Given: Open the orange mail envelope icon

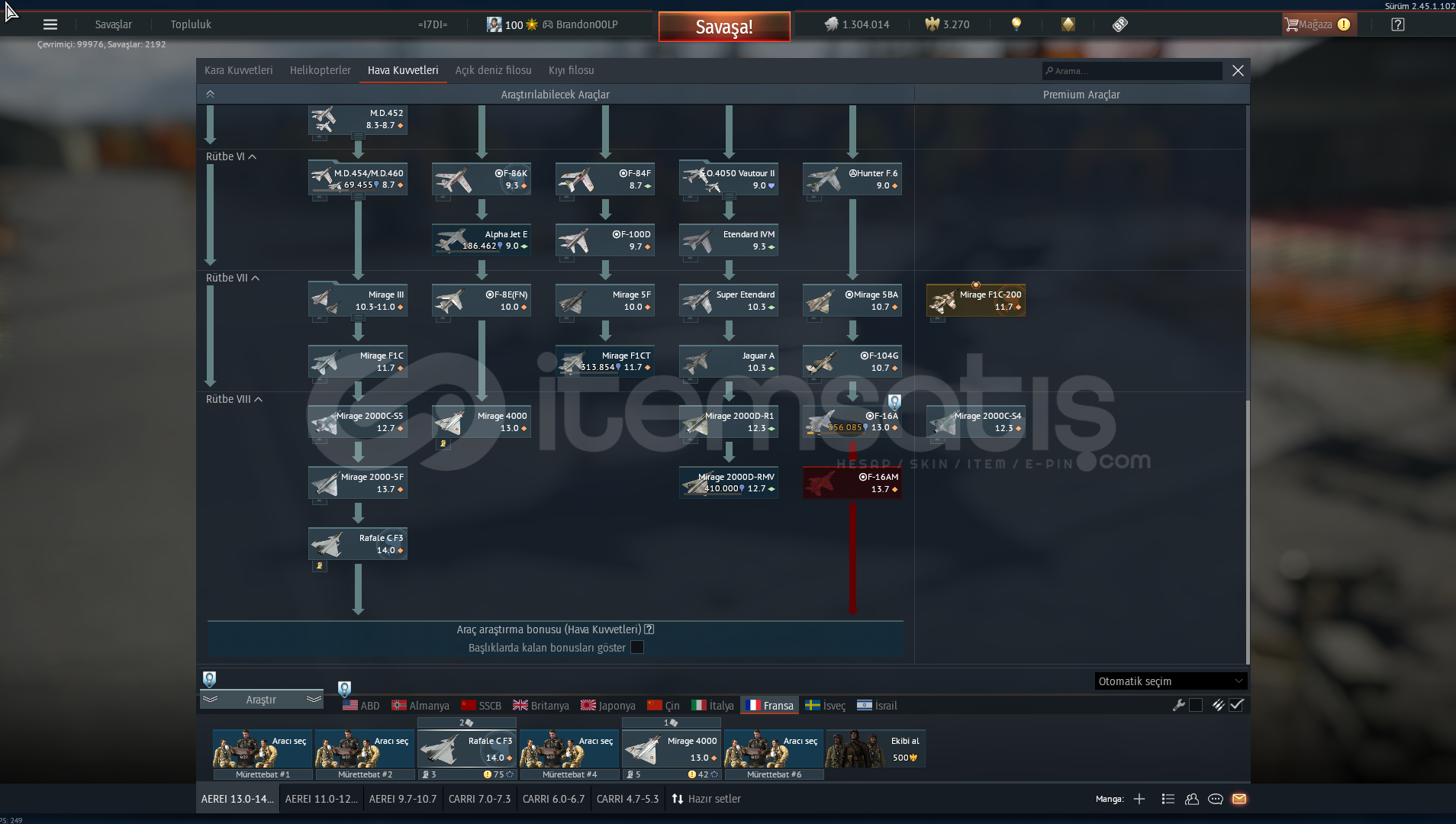Looking at the screenshot, I should pos(1239,799).
